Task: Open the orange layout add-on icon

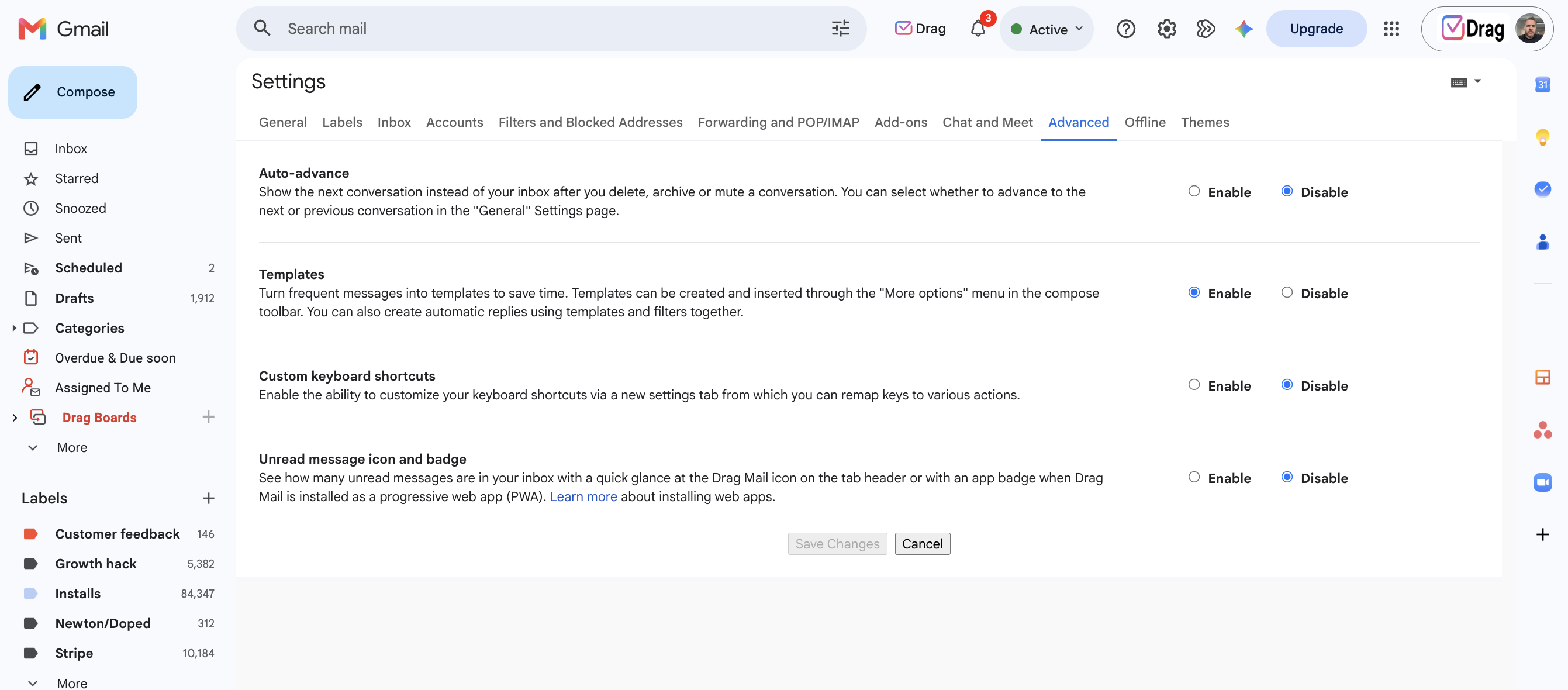Action: coord(1542,377)
